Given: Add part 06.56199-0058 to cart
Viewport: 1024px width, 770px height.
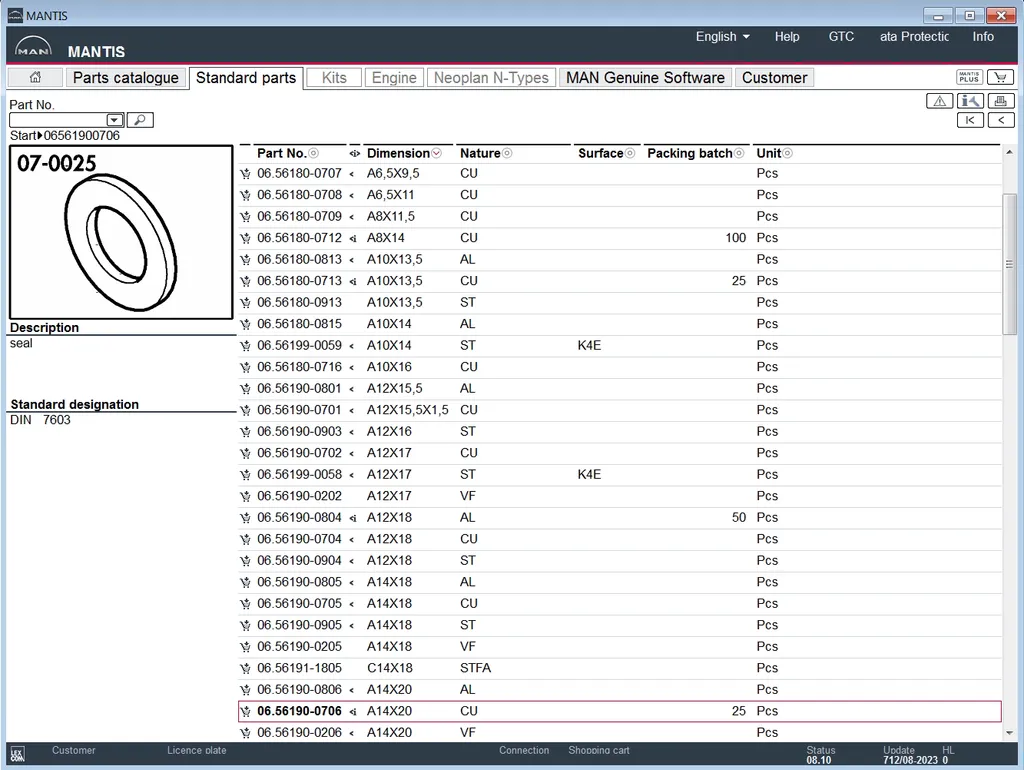Looking at the screenshot, I should click(246, 475).
